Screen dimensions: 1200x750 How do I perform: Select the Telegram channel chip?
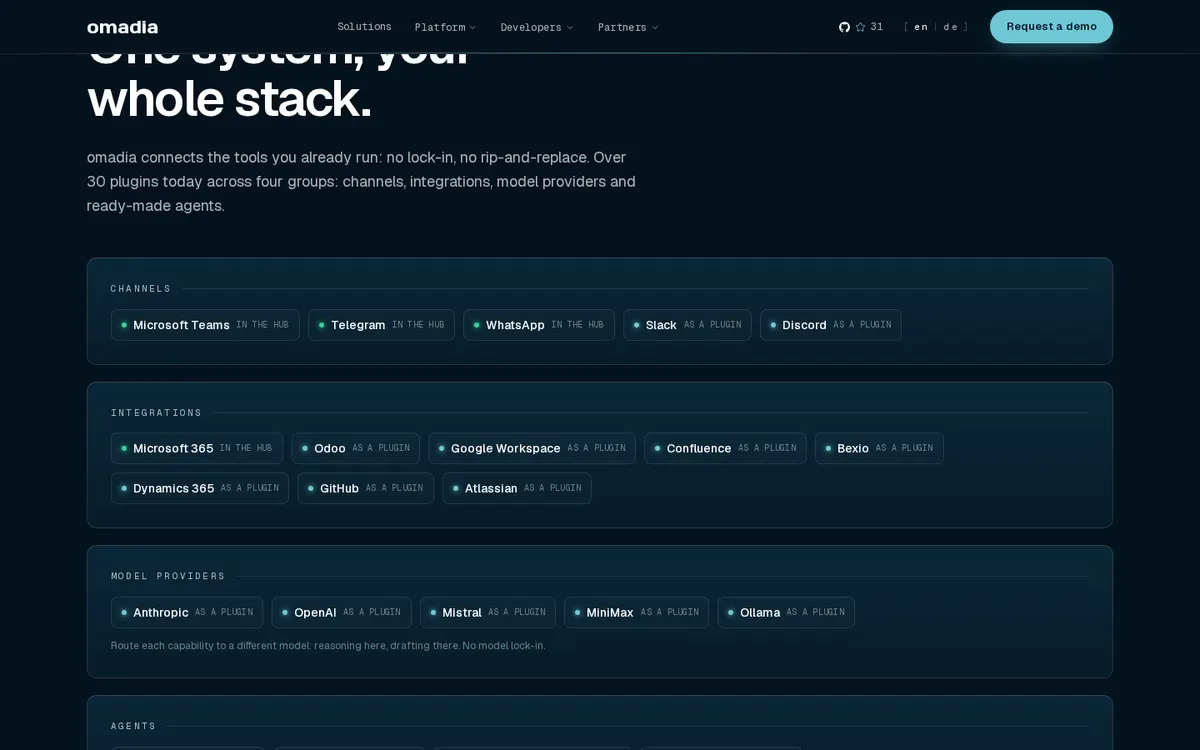point(381,325)
